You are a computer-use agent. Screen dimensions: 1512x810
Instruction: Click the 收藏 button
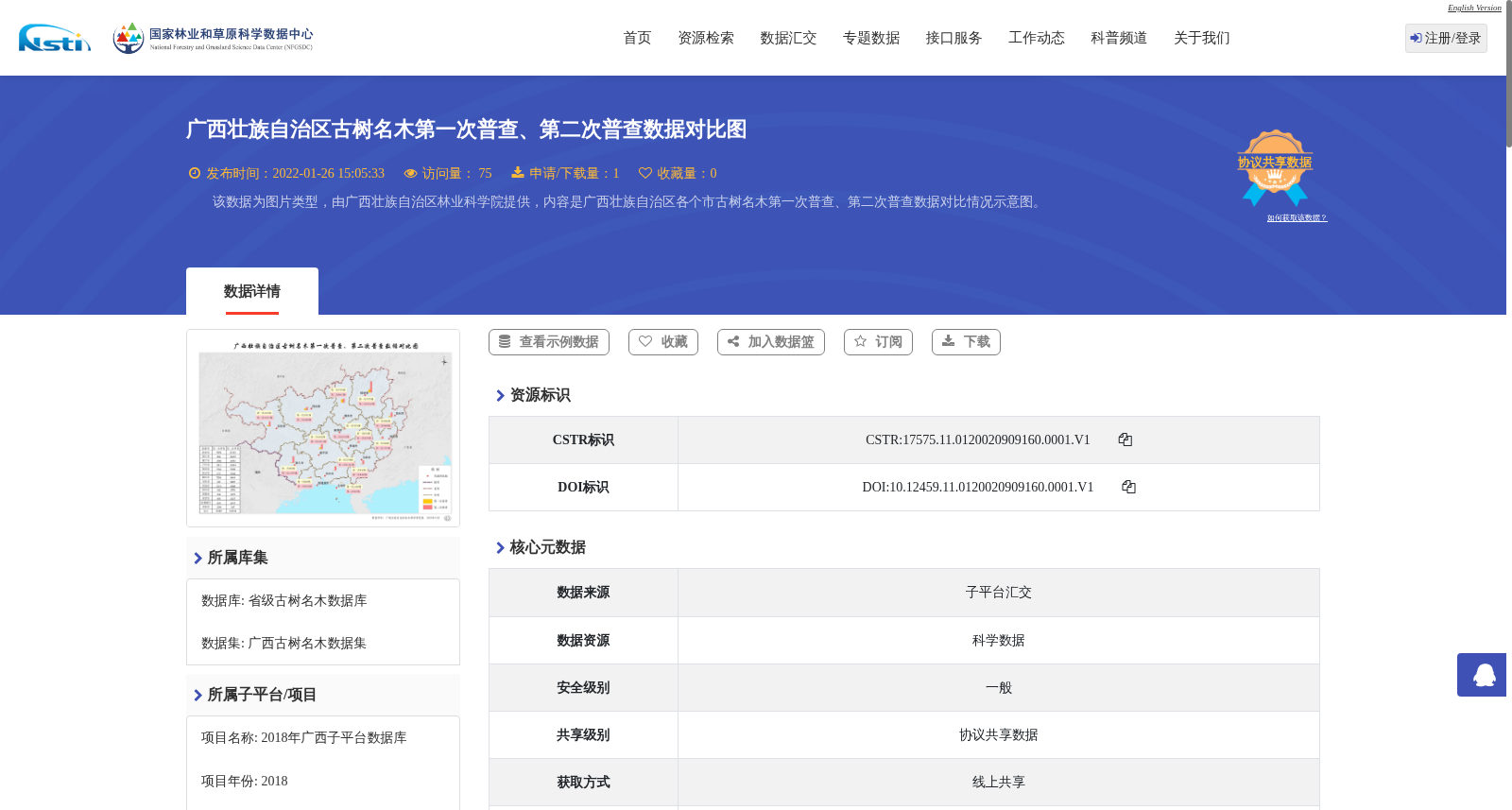pyautogui.click(x=663, y=342)
